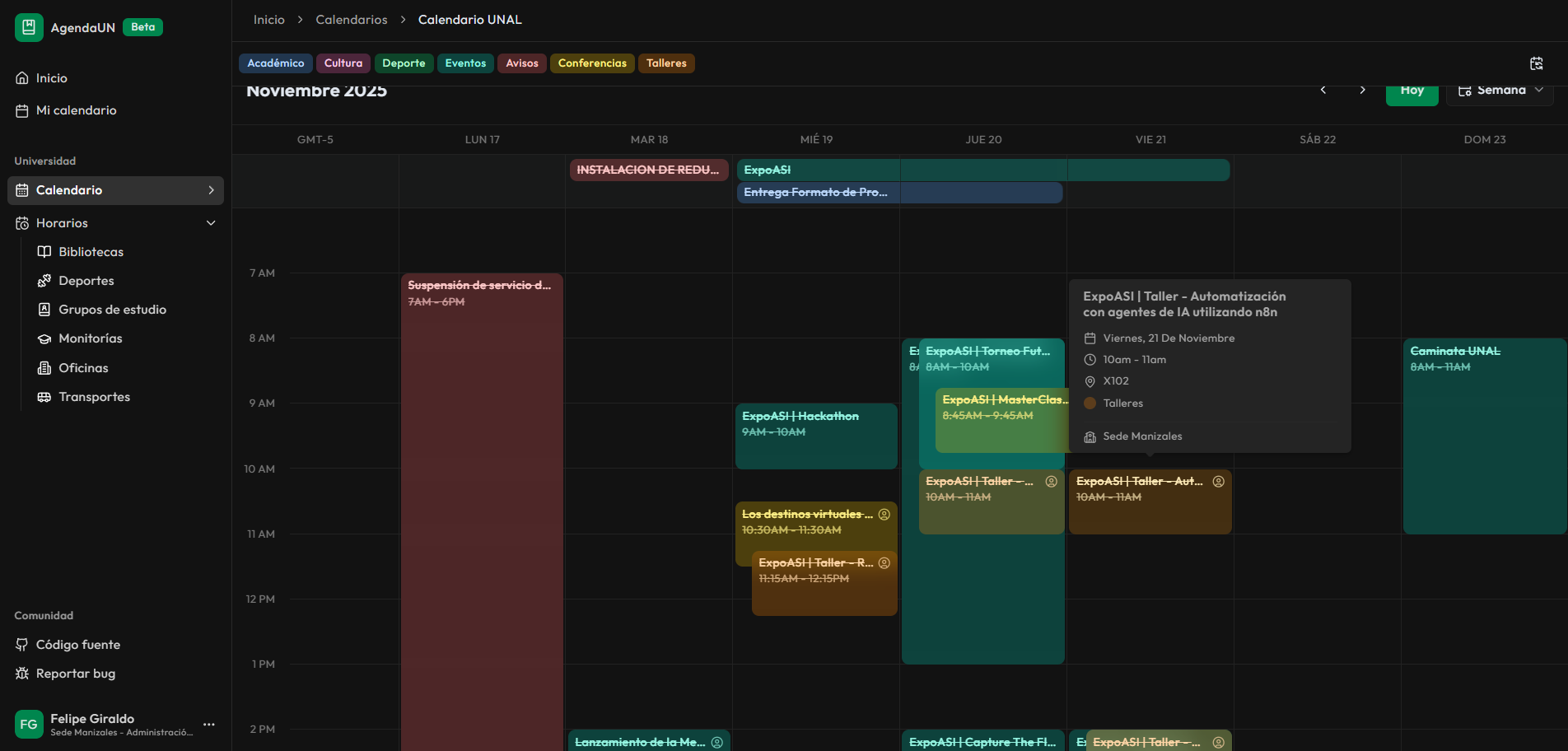1568x751 pixels.
Task: Select the Calendario sidebar item
Action: click(115, 190)
